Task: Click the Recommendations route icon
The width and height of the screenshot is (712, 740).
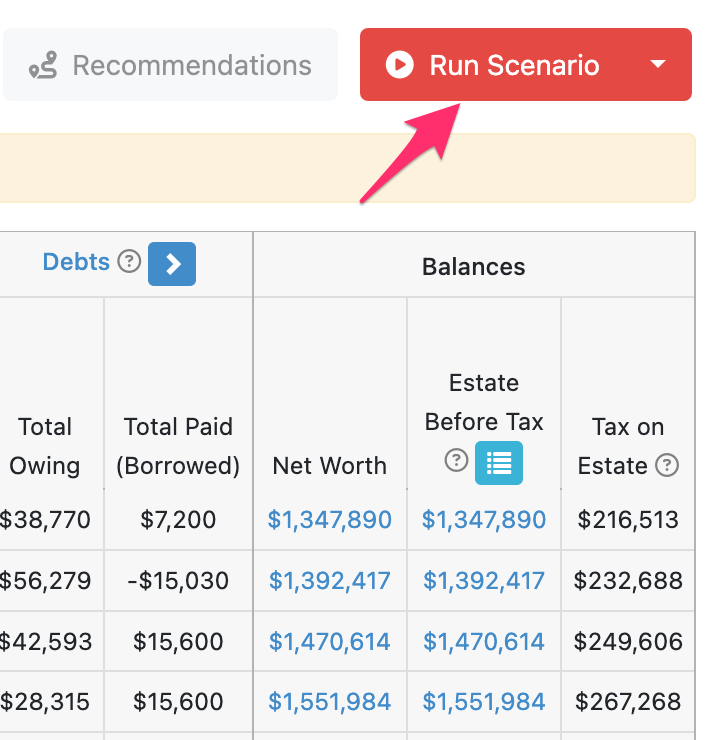Action: 43,65
